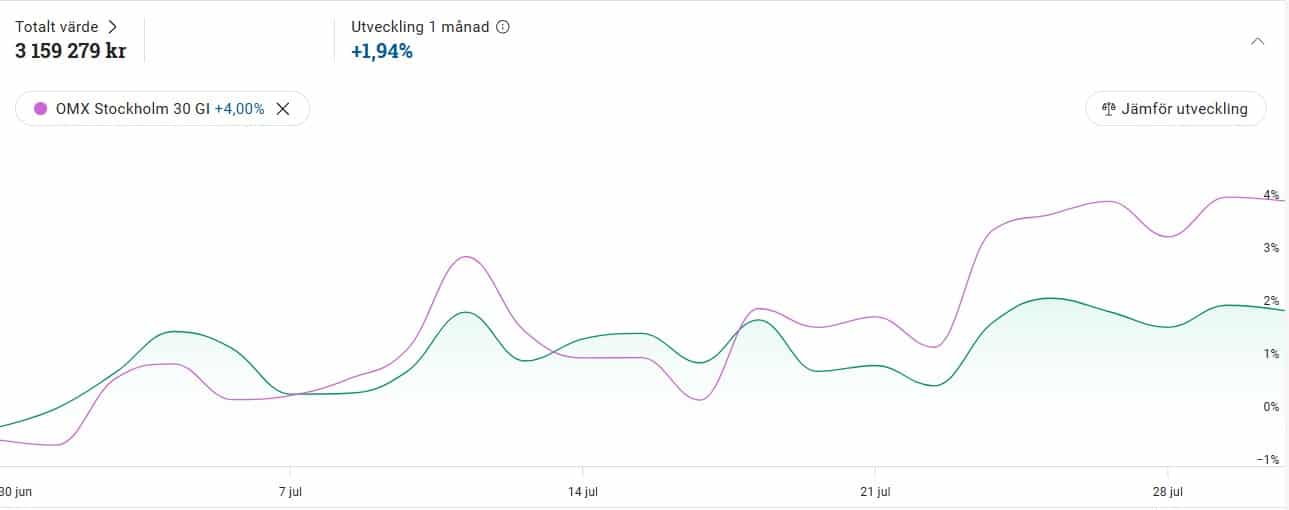Collapse the chart panel with top-right chevron
This screenshot has height=510, width=1289.
(x=1258, y=41)
